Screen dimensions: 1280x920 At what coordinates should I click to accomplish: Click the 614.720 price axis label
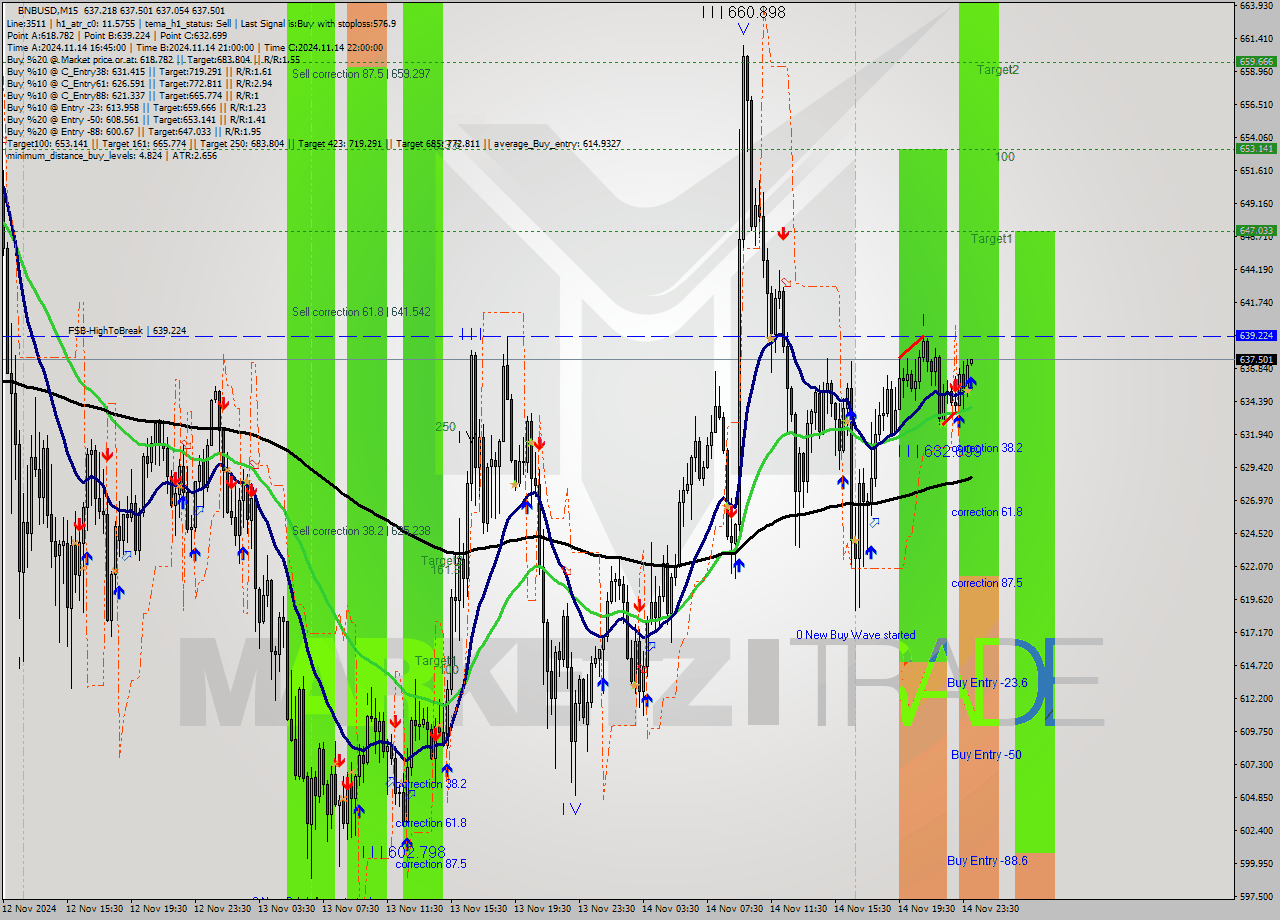click(x=1256, y=666)
